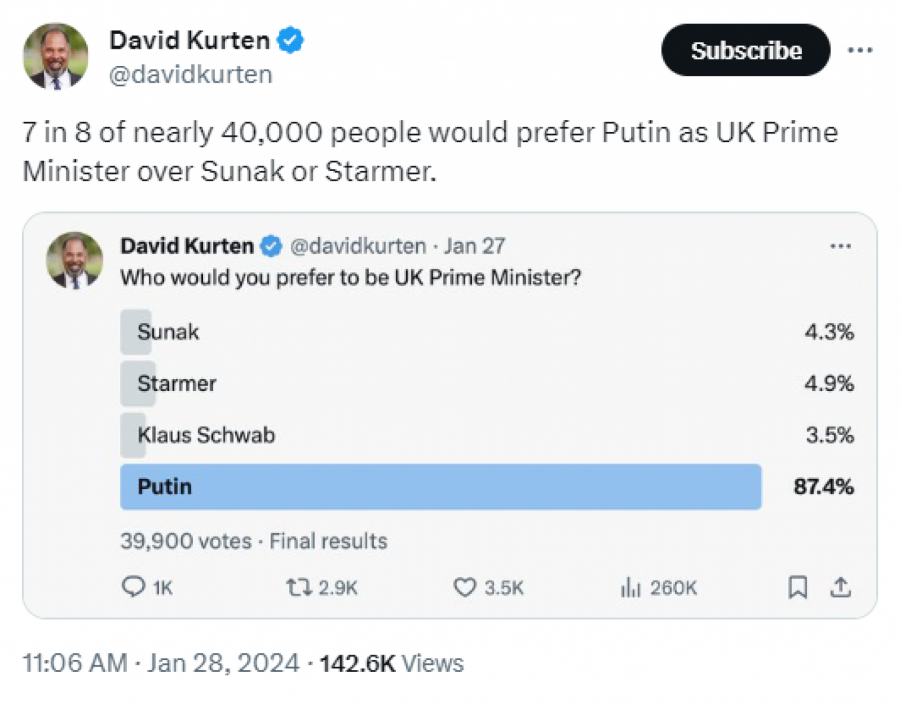This screenshot has height=704, width=900.
Task: Open the @davidkurten handle link at top
Action: point(190,75)
